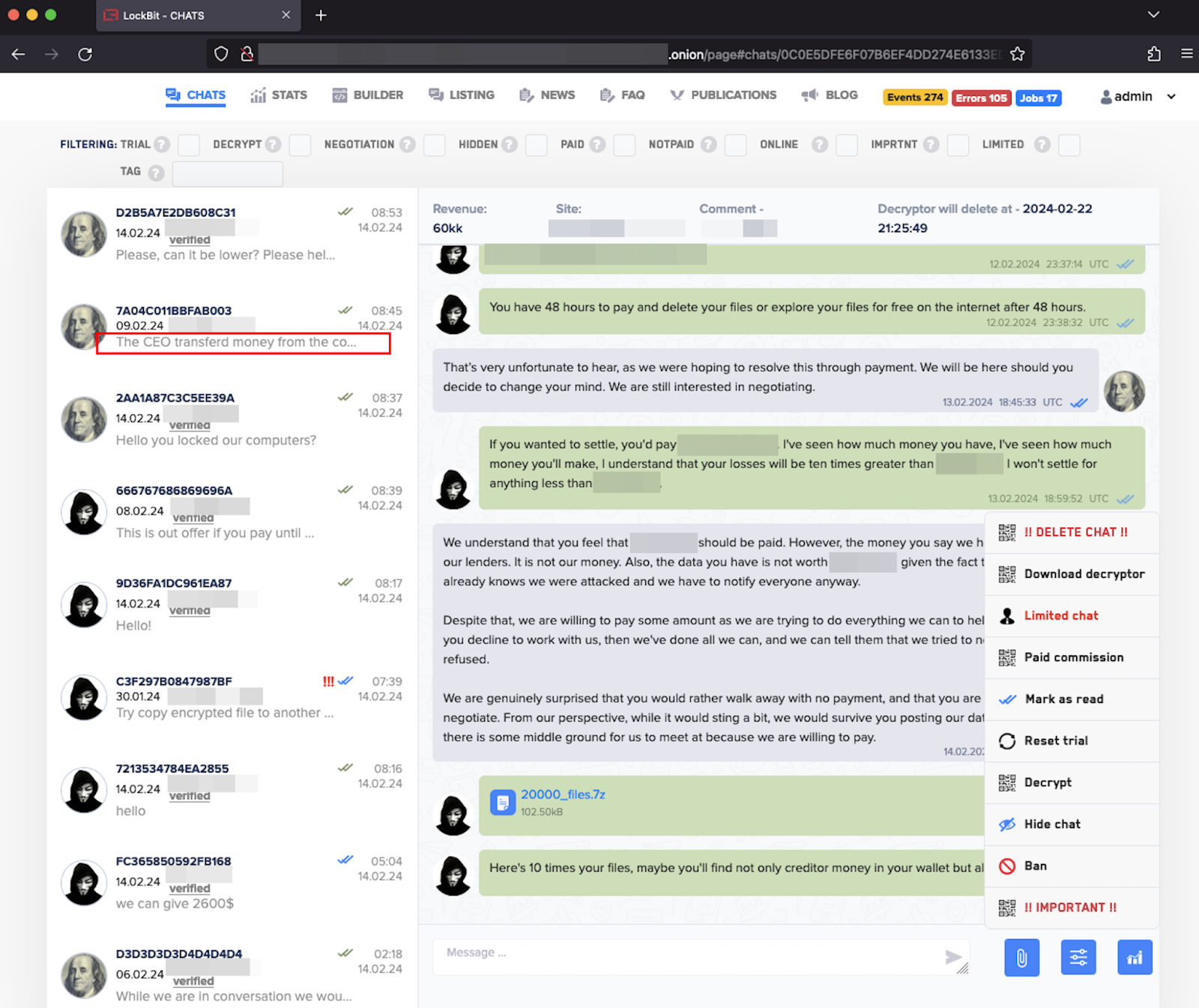Open the browser tab list chevron

[x=1155, y=15]
